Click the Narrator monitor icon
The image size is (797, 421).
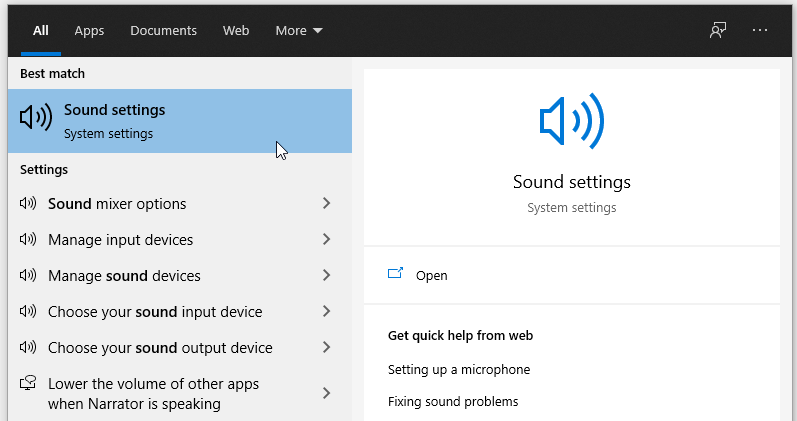pos(28,382)
